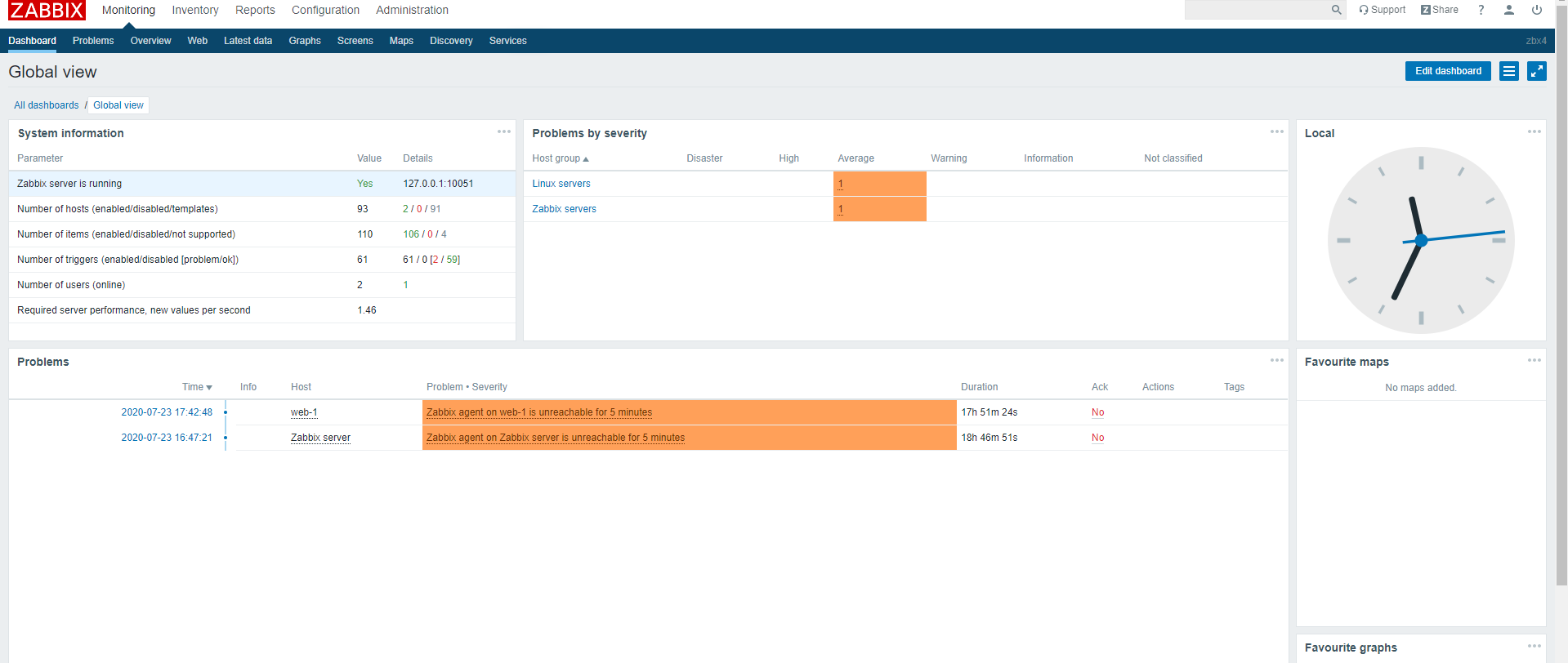Open the Monitoring menu
Screen dimensions: 1568x663
[x=128, y=10]
